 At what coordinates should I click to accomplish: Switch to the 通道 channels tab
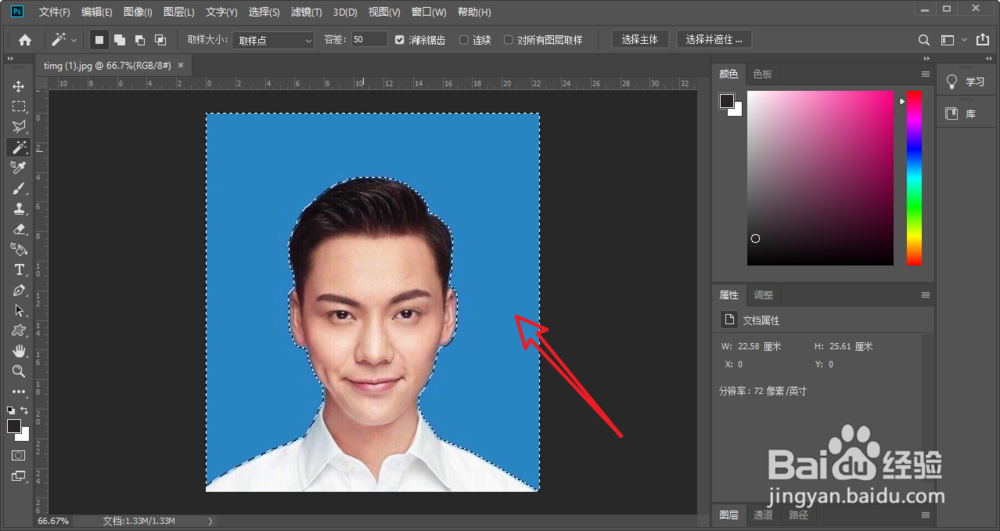tap(763, 515)
